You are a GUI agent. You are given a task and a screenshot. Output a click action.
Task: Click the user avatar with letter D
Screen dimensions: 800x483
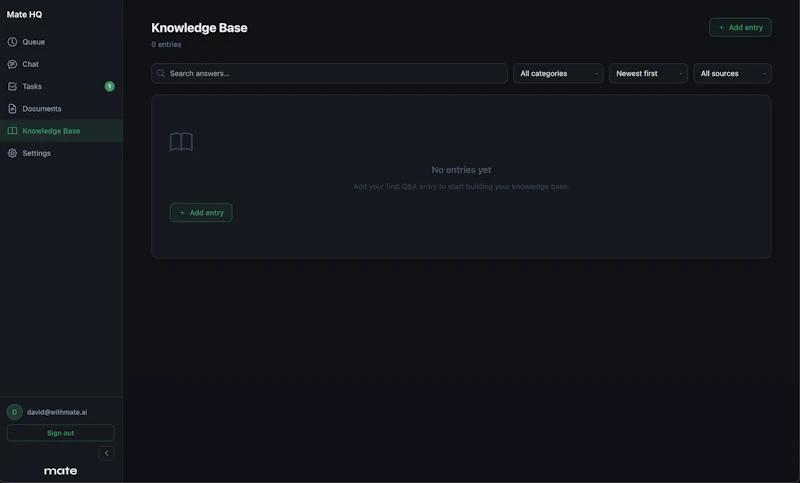click(14, 412)
